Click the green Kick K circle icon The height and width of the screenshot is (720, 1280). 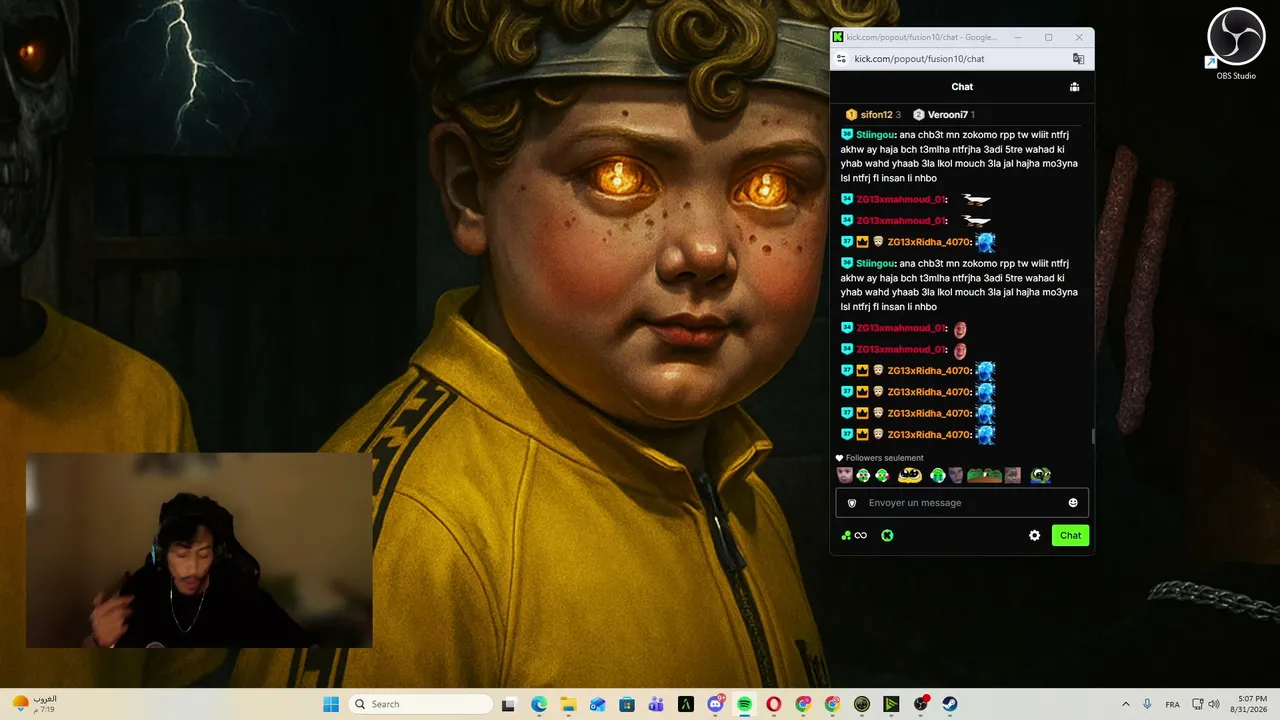coord(887,535)
